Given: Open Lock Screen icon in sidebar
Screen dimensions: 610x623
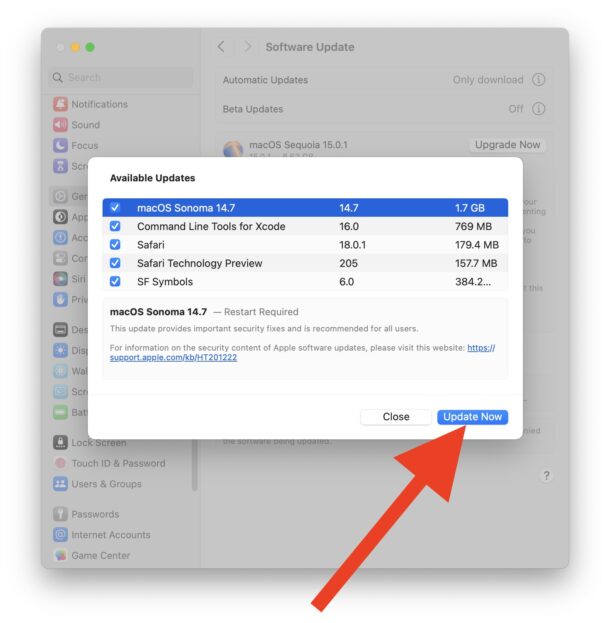Looking at the screenshot, I should click(x=60, y=443).
